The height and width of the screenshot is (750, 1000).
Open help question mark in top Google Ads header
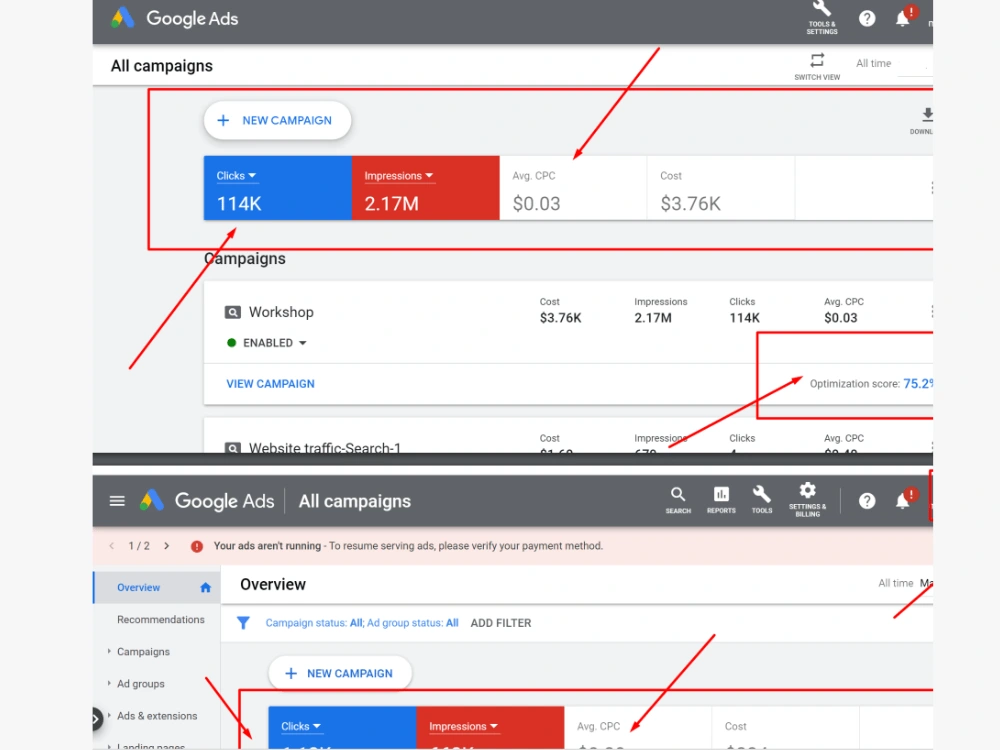point(867,18)
